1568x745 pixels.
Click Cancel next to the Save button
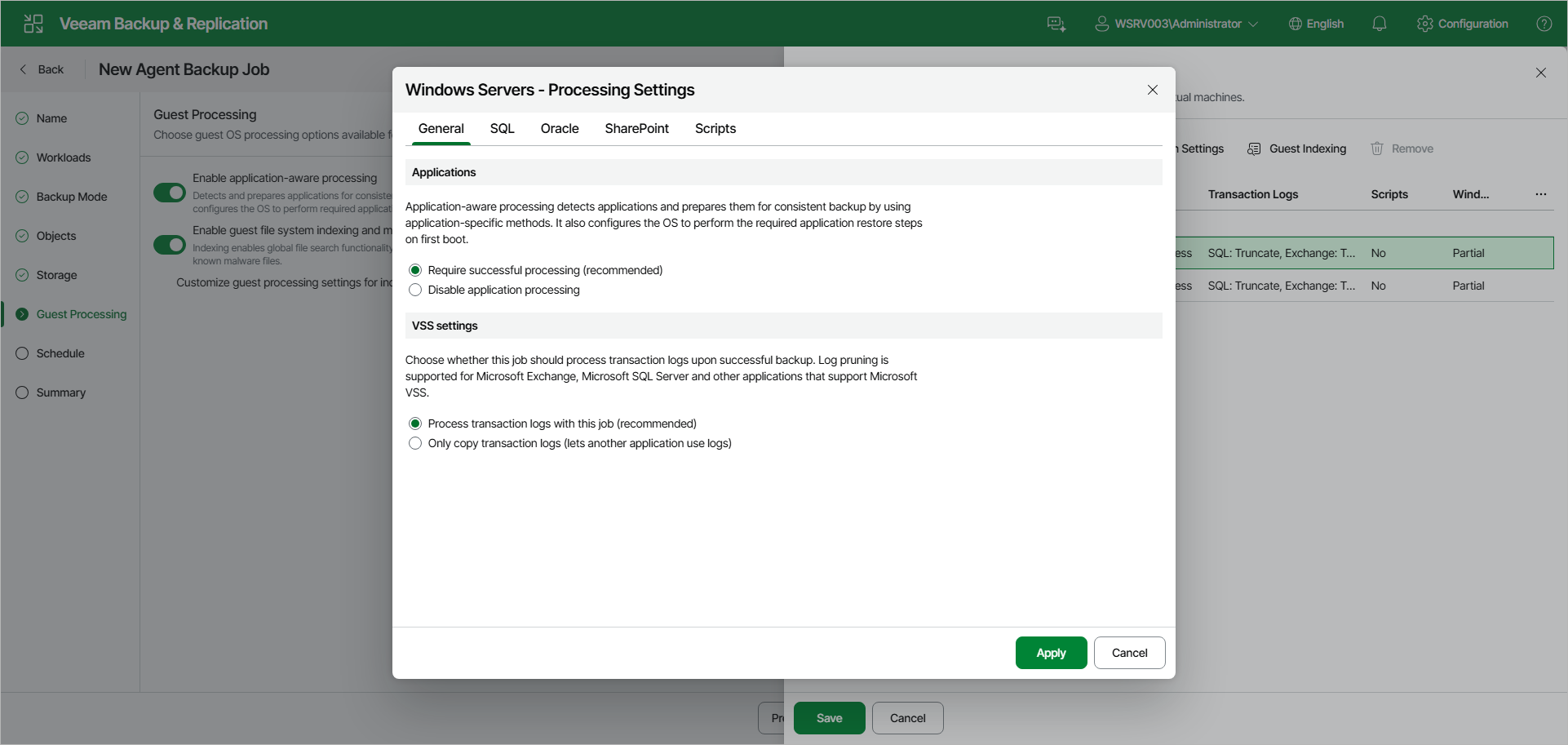click(x=908, y=718)
